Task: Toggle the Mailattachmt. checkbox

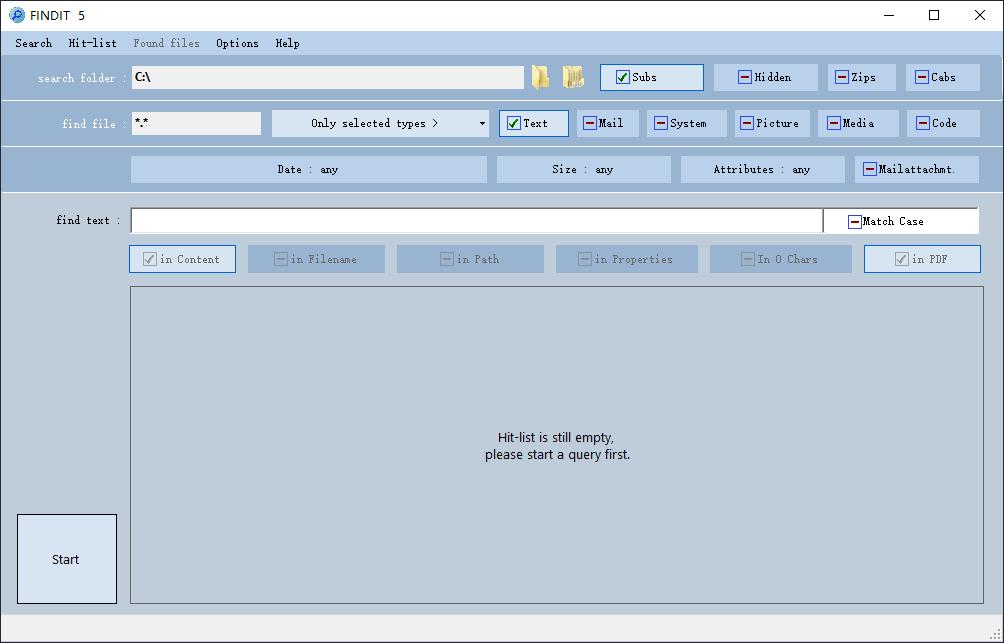Action: tap(916, 170)
